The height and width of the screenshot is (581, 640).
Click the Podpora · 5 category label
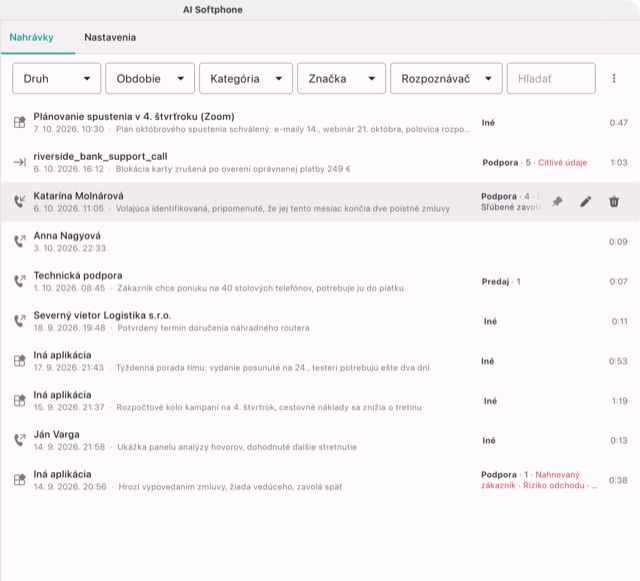point(507,163)
